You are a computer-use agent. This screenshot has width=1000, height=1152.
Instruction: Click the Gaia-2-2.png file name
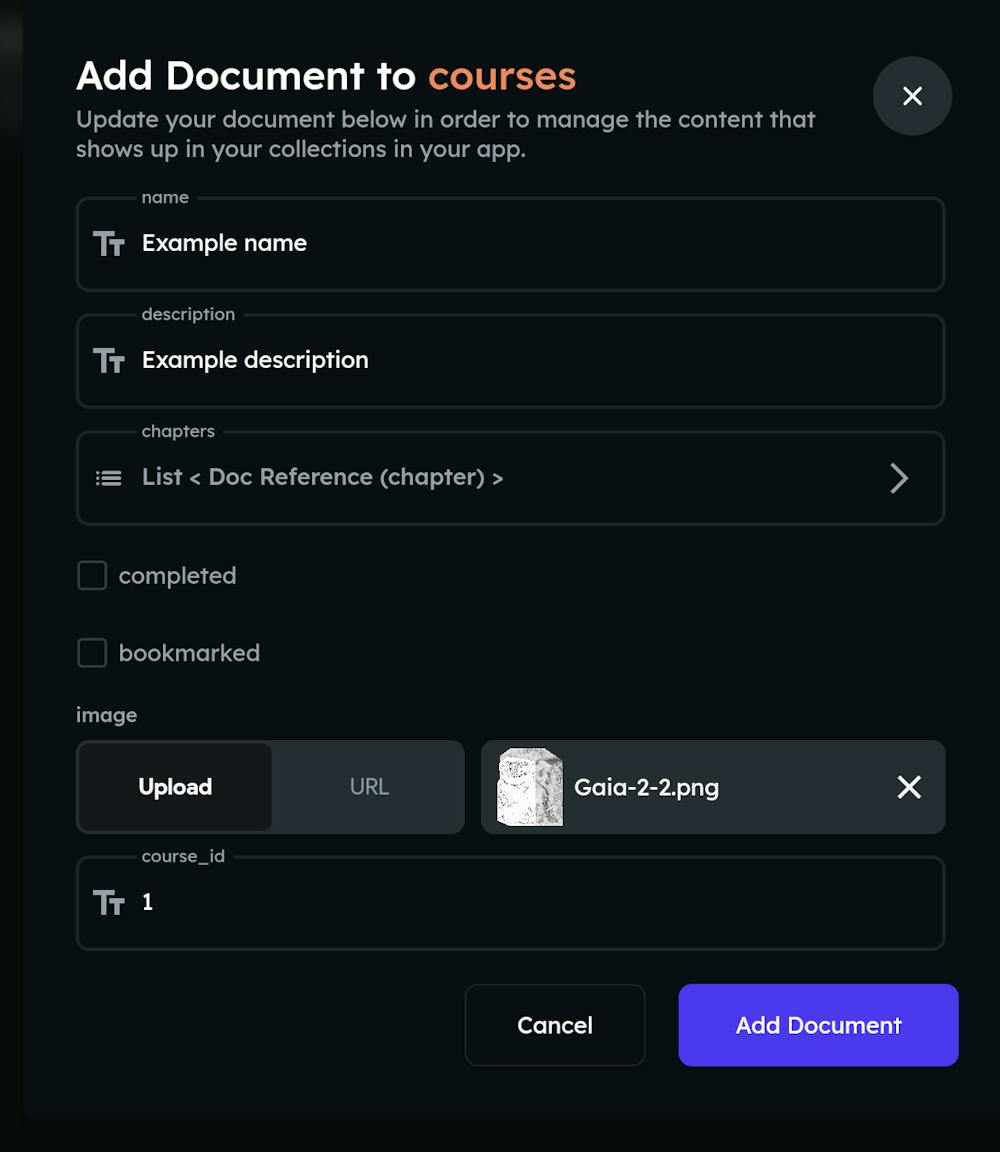646,787
